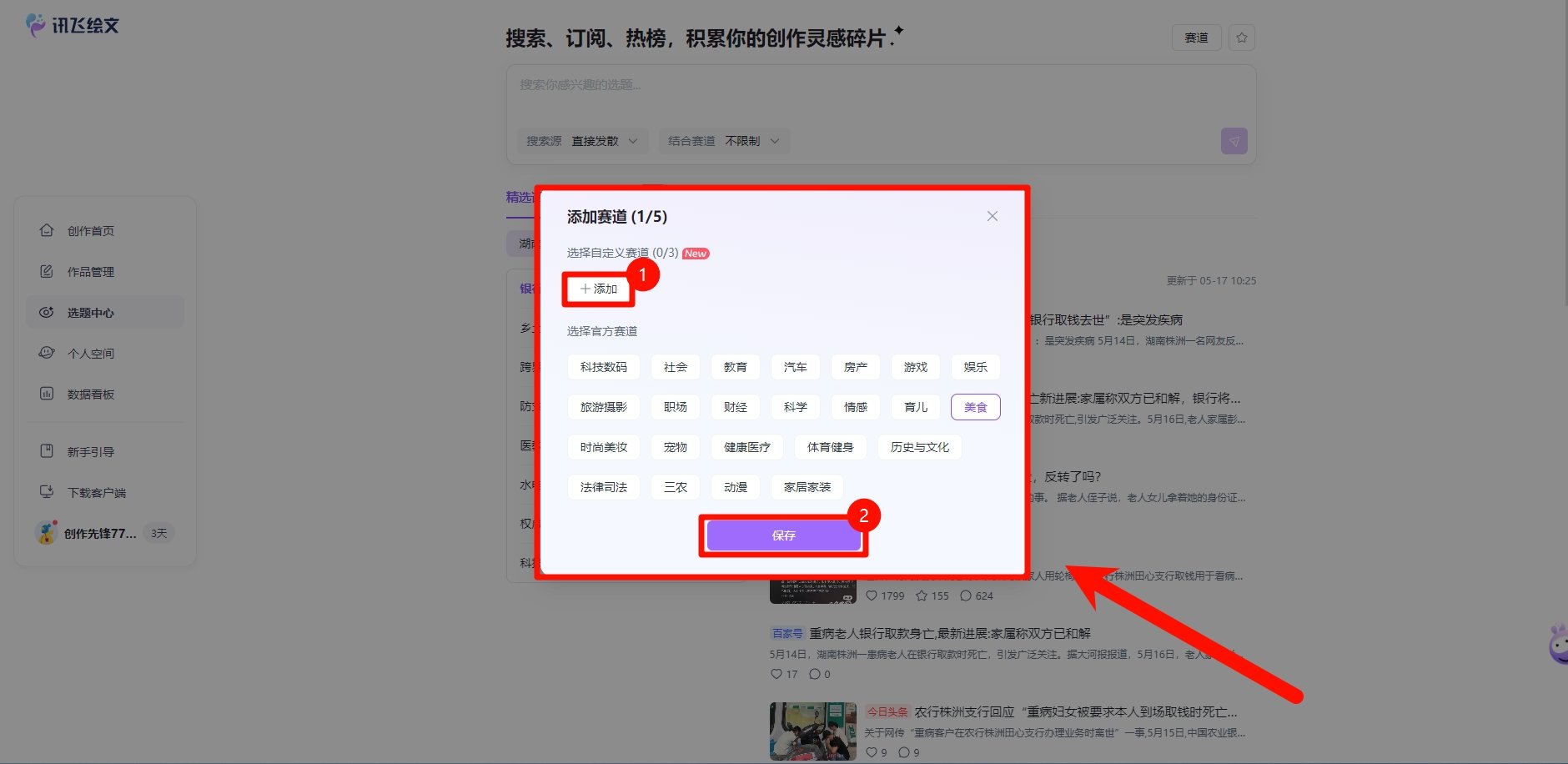Select the 健康医疗 track tag
Viewport: 1568px width, 764px height.
[747, 447]
